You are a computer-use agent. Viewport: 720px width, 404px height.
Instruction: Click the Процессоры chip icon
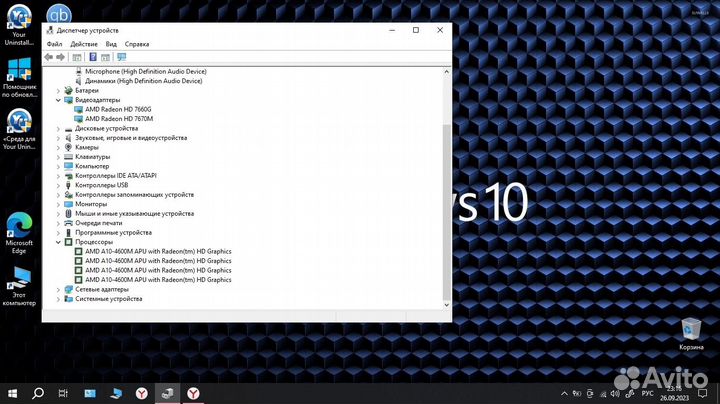(x=68, y=242)
